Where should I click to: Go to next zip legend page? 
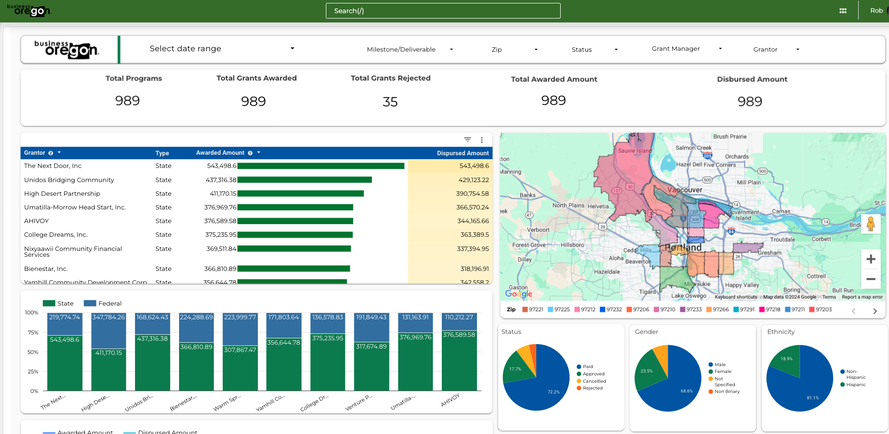coord(875,311)
